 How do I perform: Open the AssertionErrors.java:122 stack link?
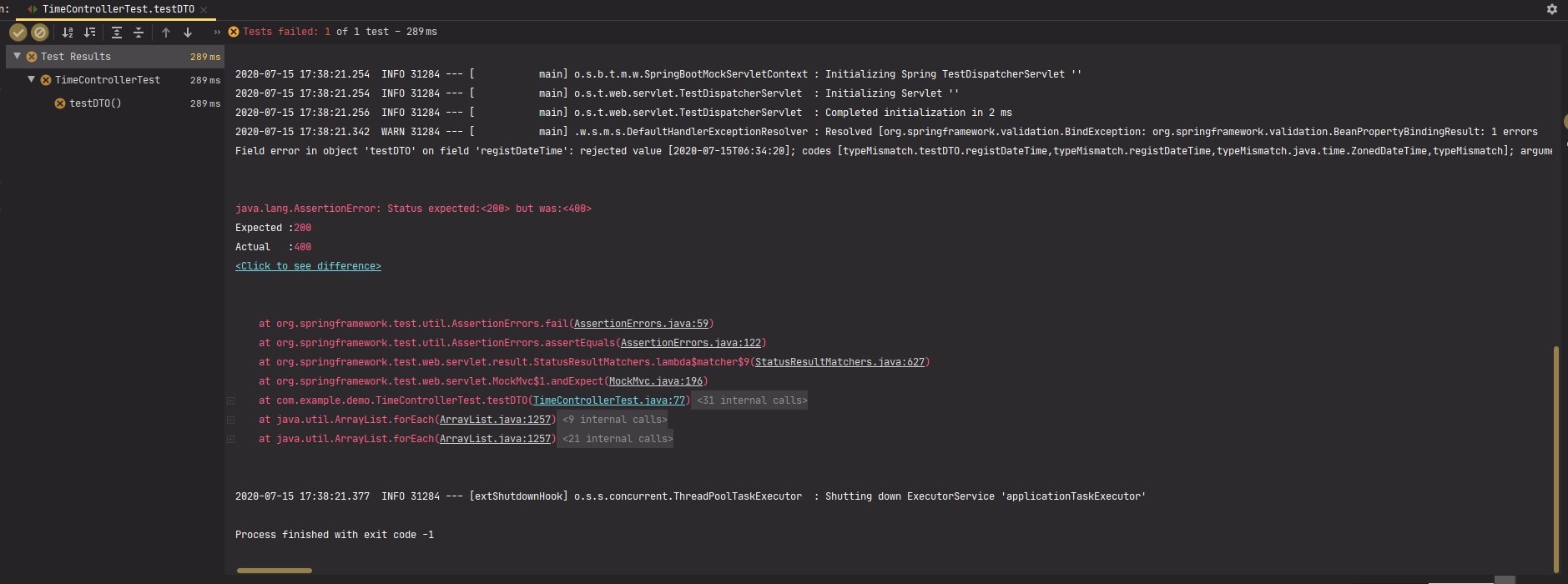[x=691, y=343]
